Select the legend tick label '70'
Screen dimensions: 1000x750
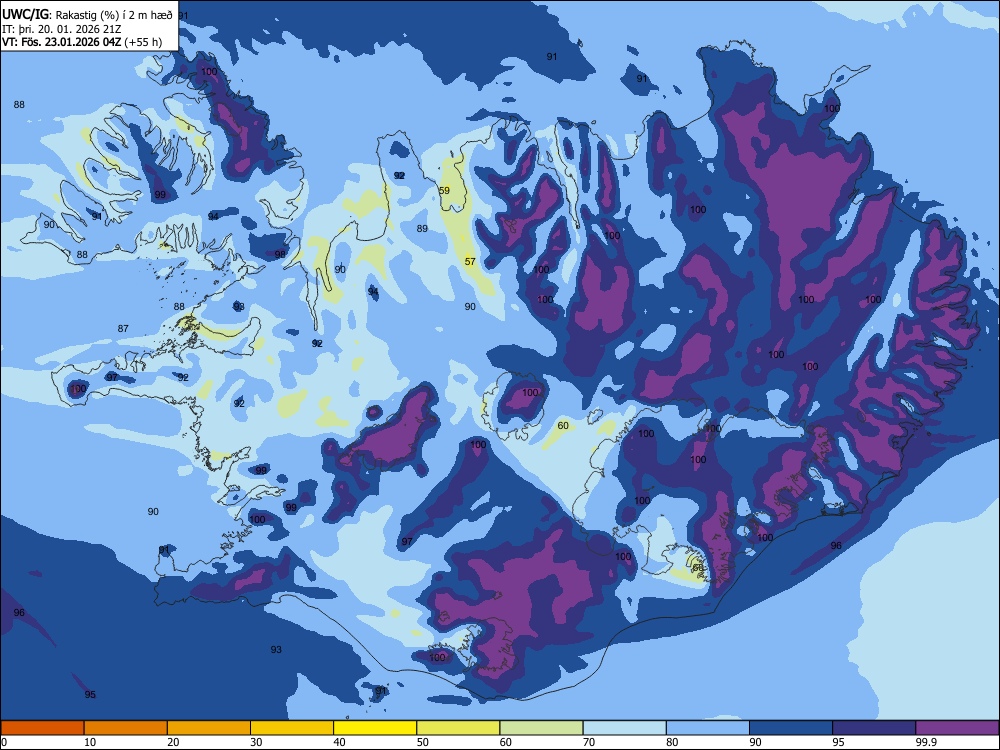(589, 742)
